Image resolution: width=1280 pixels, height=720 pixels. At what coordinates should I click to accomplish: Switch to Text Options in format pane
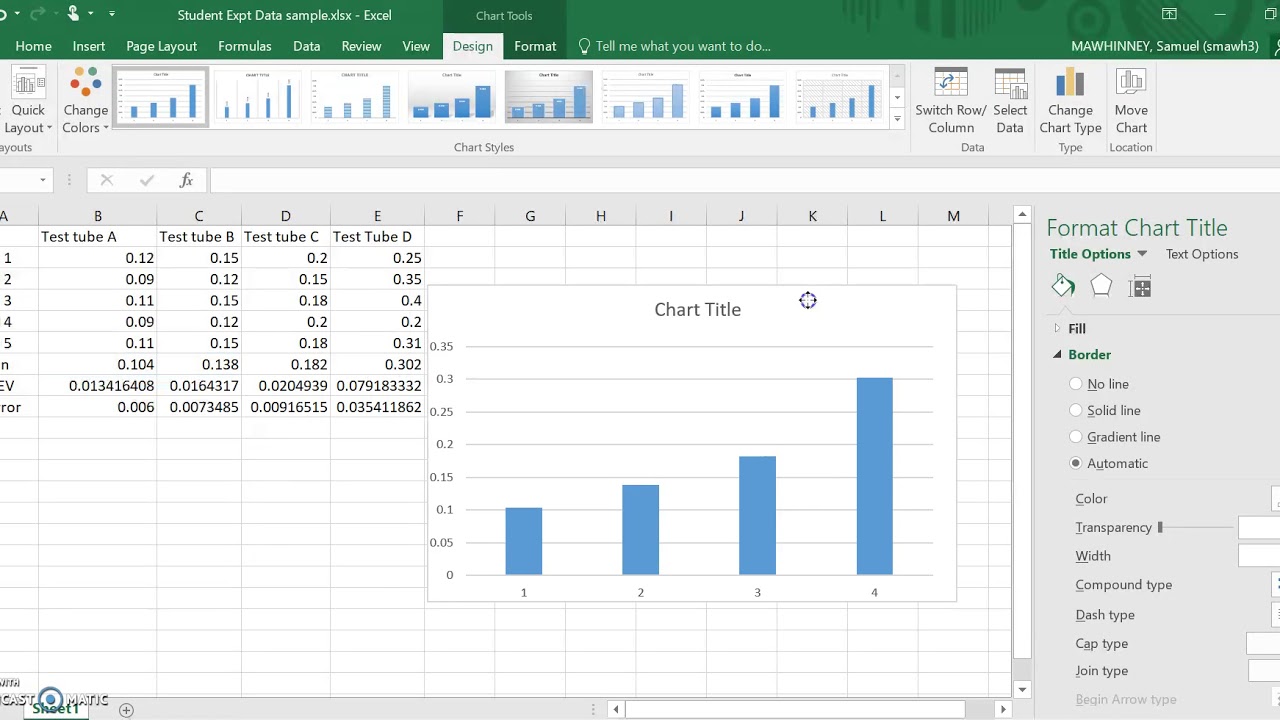1202,254
